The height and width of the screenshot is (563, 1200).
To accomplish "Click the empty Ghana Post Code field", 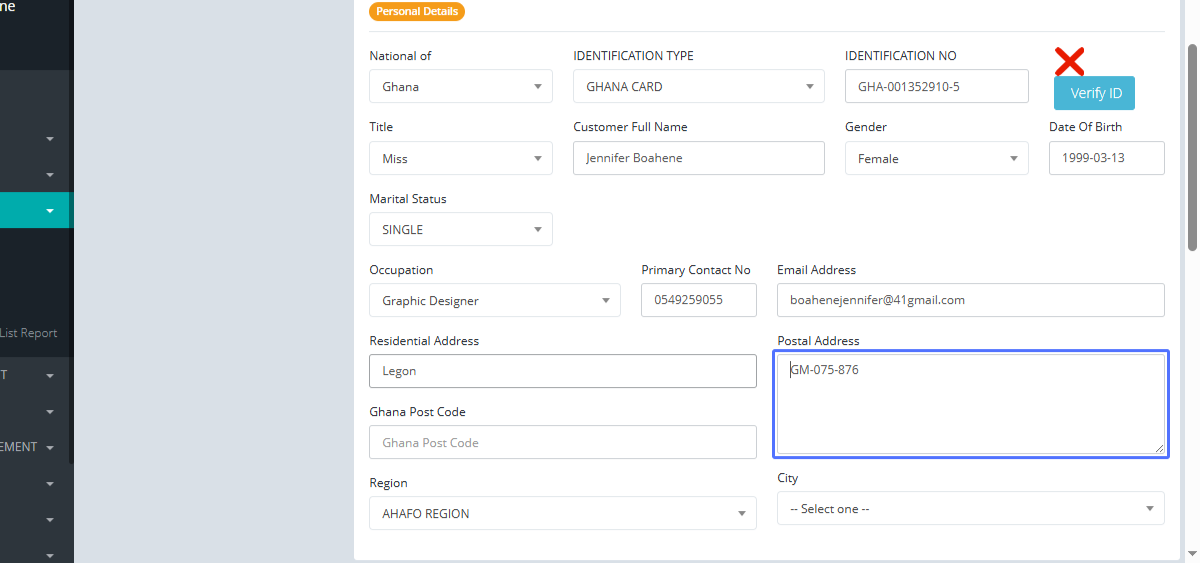I will [562, 443].
